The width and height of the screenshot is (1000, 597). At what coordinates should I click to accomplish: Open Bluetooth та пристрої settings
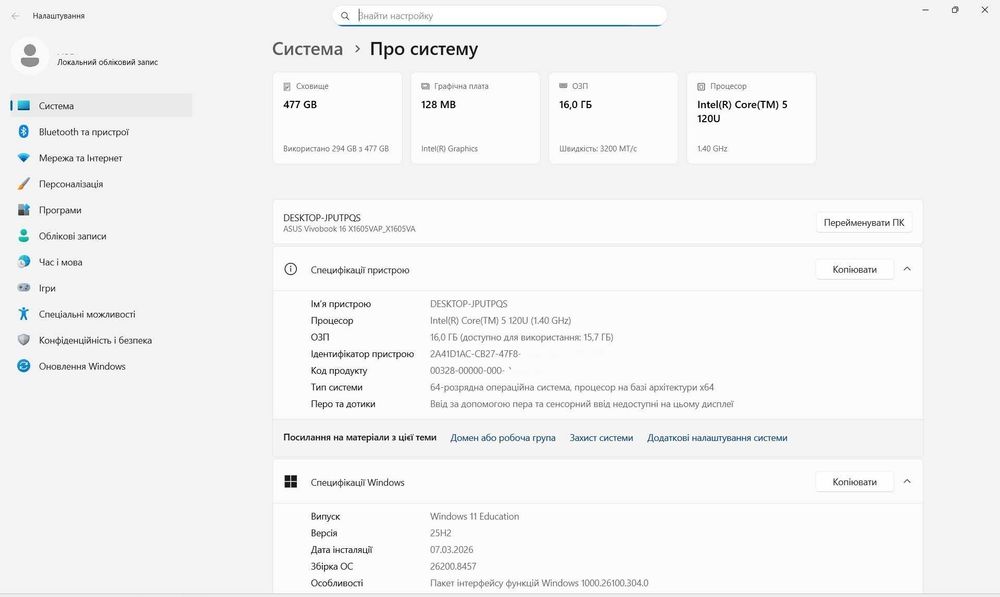(x=101, y=132)
